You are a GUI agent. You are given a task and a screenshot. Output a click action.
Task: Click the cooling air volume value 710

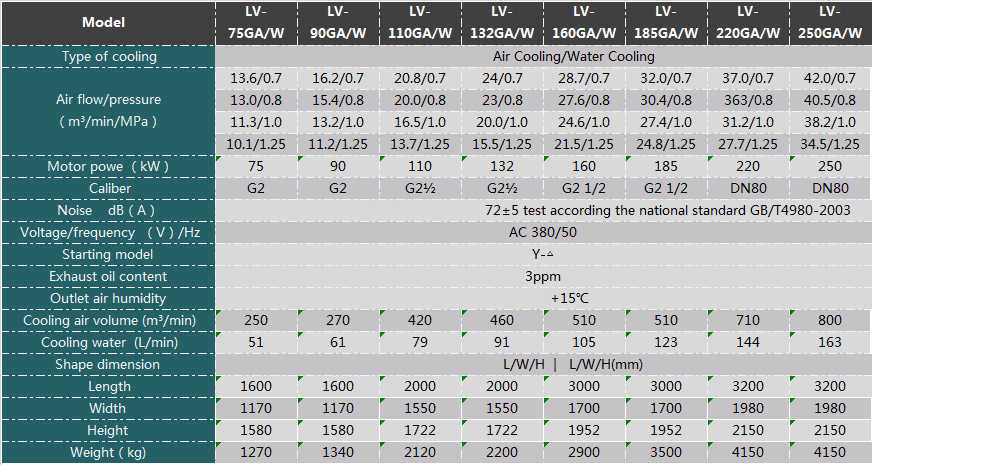pos(748,320)
